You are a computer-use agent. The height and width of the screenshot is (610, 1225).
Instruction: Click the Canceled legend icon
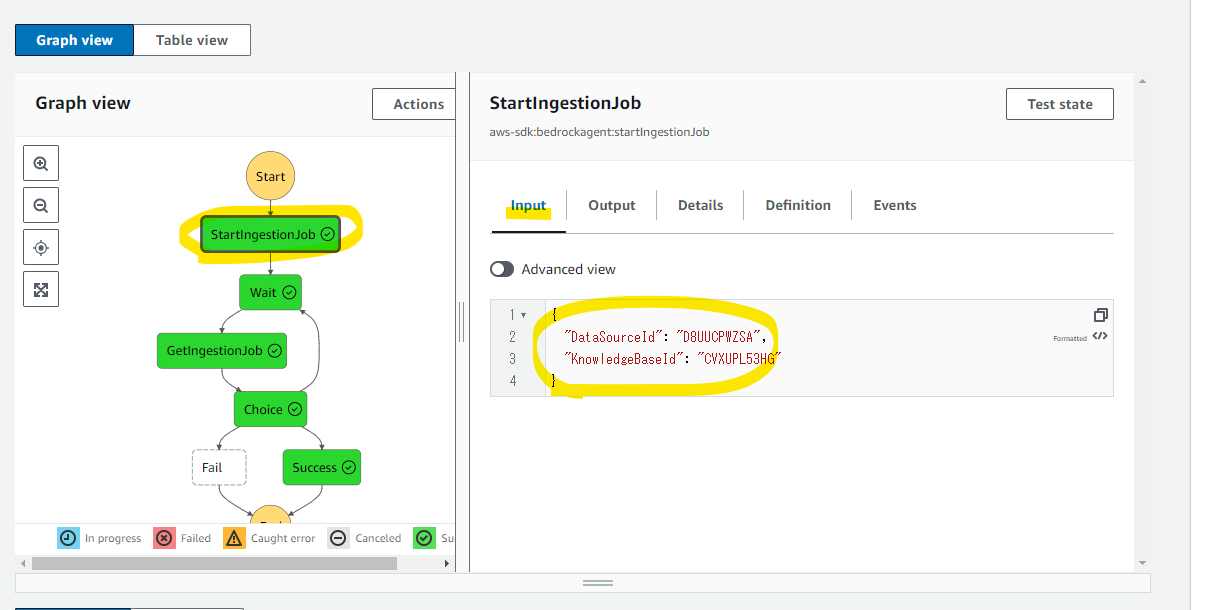pyautogui.click(x=338, y=538)
